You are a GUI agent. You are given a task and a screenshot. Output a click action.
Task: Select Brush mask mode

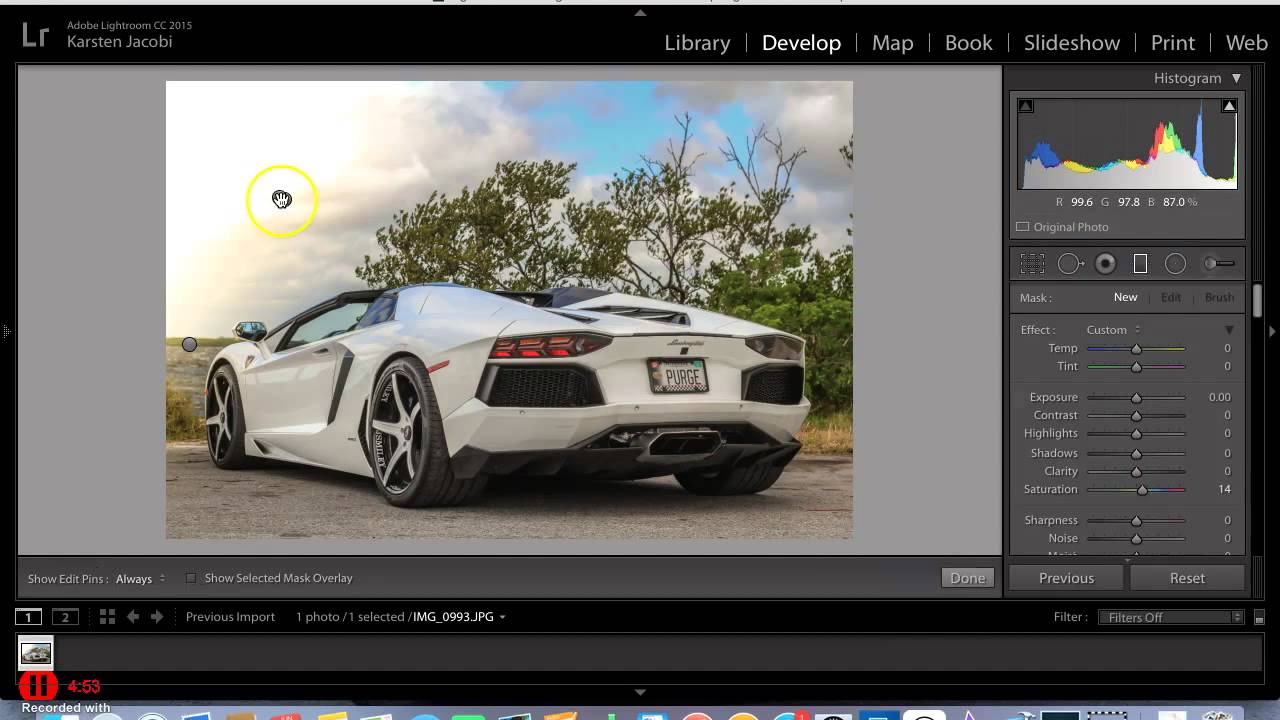tap(1219, 297)
